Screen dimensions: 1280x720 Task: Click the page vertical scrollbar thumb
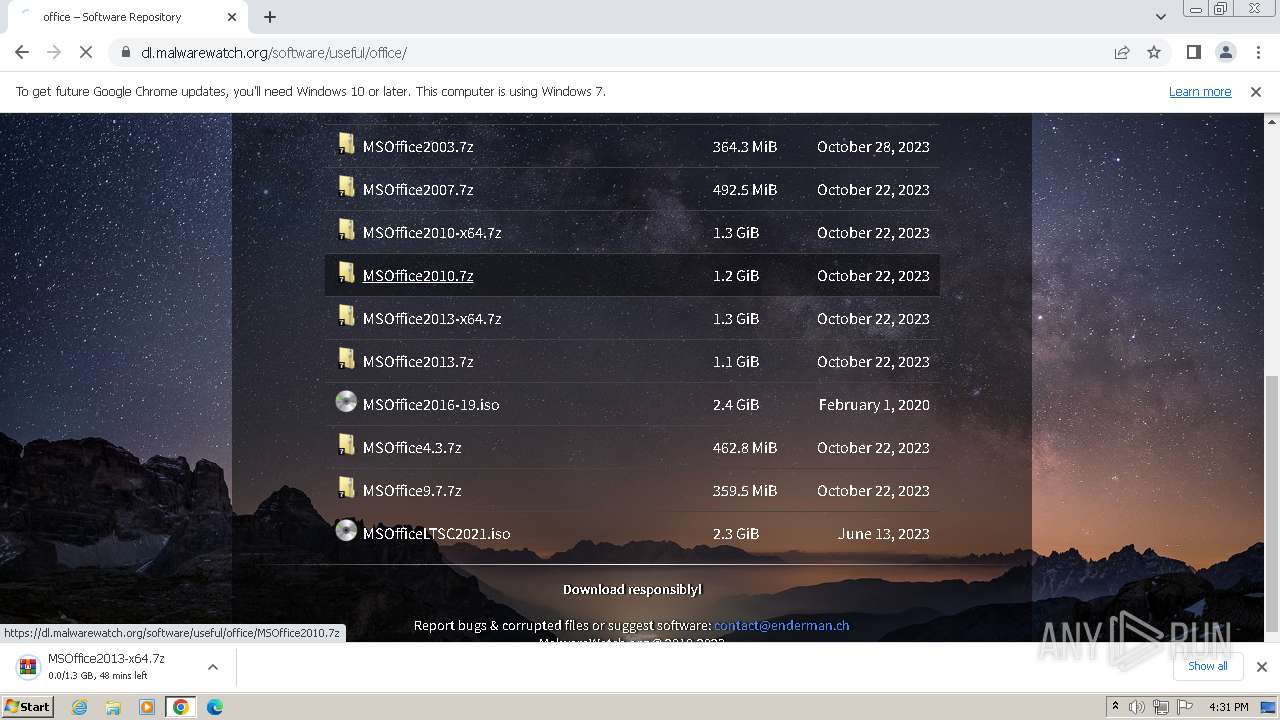[1272, 503]
